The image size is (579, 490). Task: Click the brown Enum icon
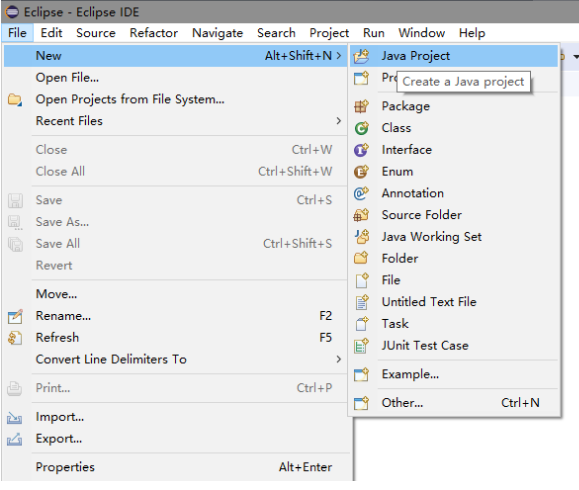coord(361,172)
